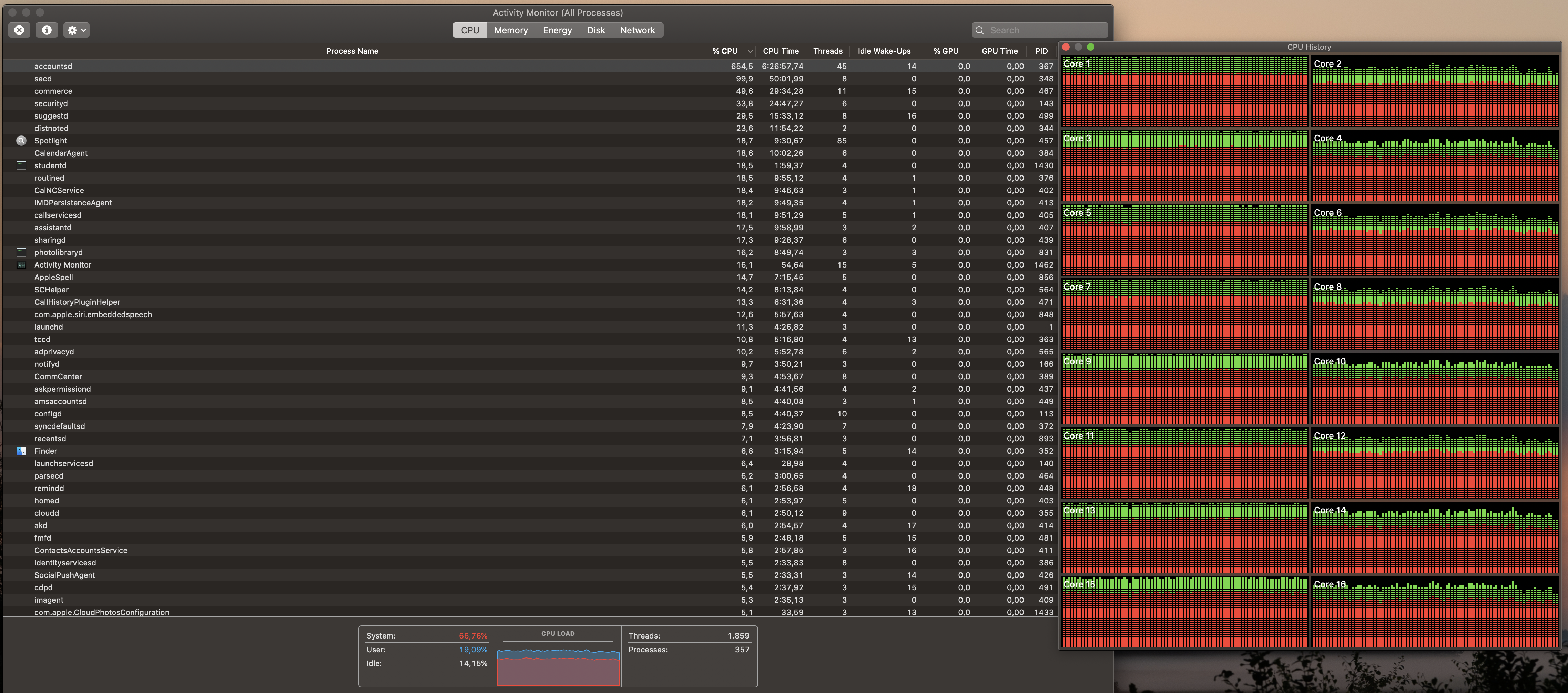Switch to the Memory tab
The height and width of the screenshot is (693, 1568).
coord(510,30)
